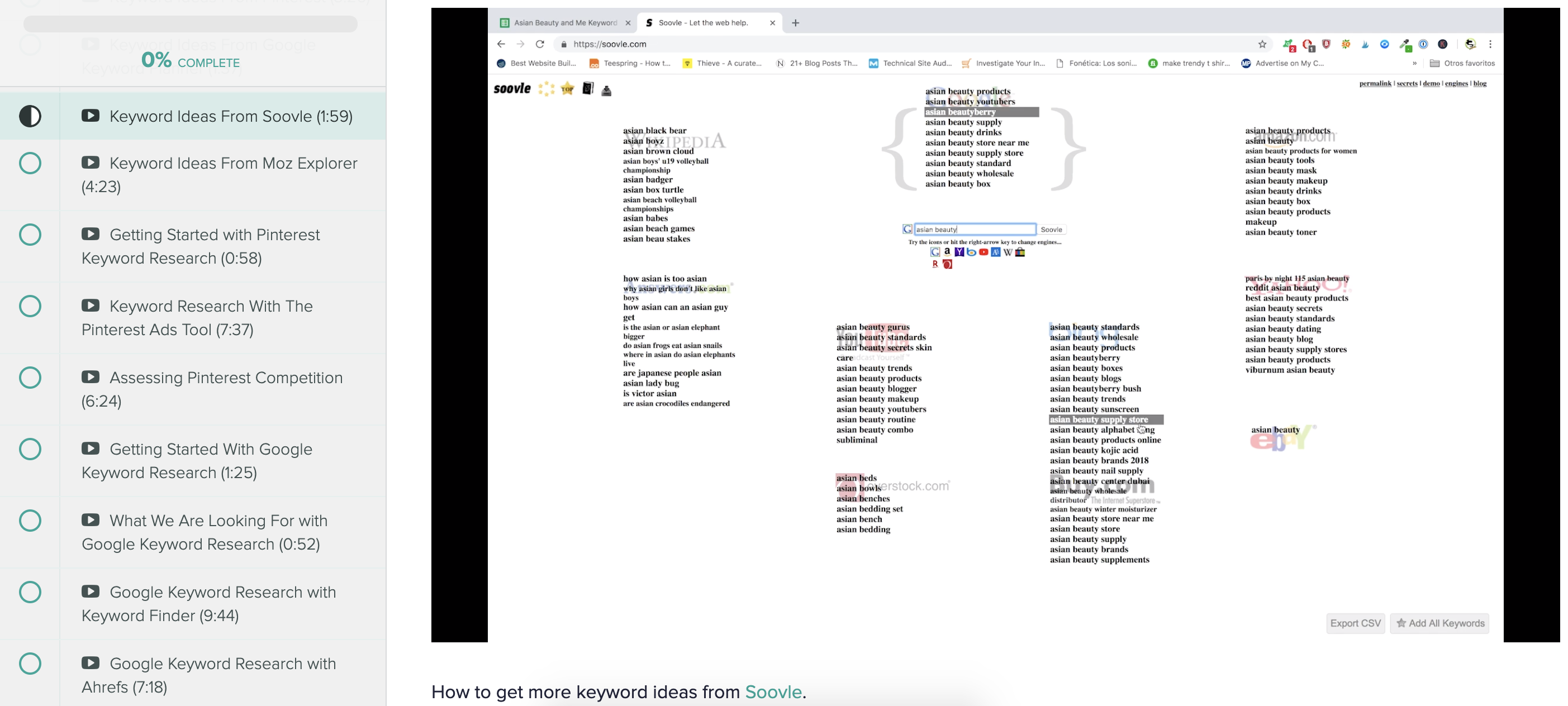Click the course progress bar
Screen dimensions: 1568x706
(190, 23)
